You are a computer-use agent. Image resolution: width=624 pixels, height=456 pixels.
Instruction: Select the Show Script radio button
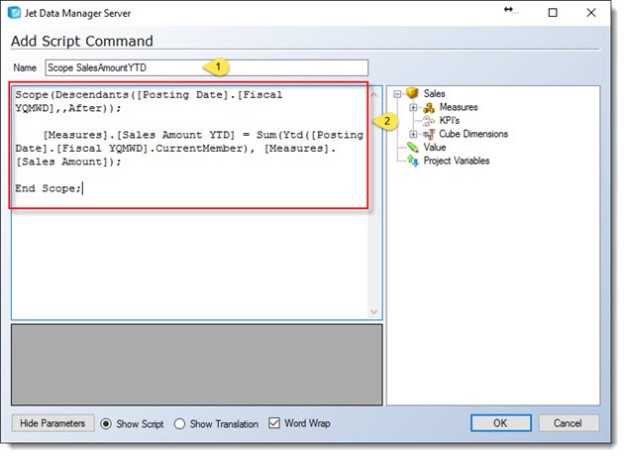[x=106, y=424]
